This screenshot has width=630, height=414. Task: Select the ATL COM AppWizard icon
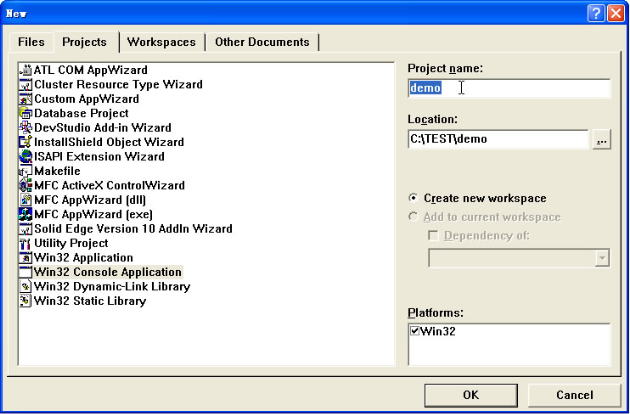tap(26, 70)
